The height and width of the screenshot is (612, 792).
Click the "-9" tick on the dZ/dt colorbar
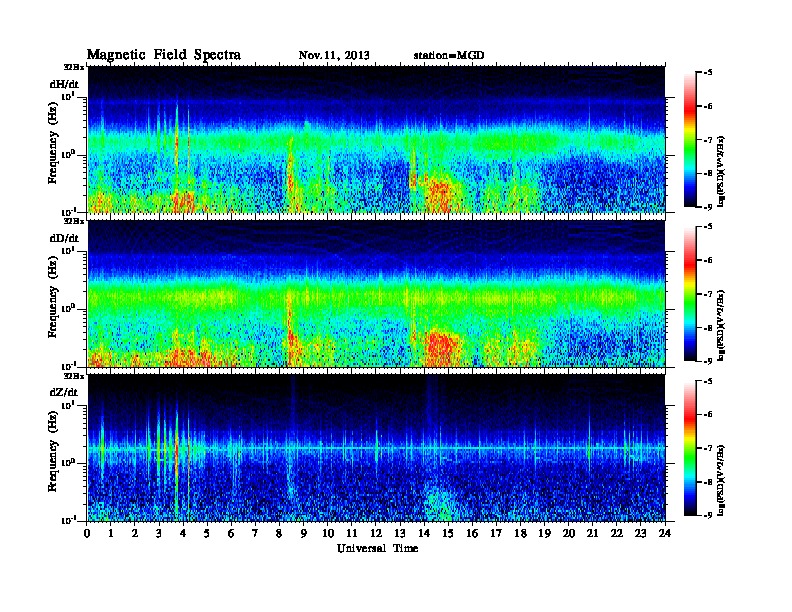coord(708,515)
